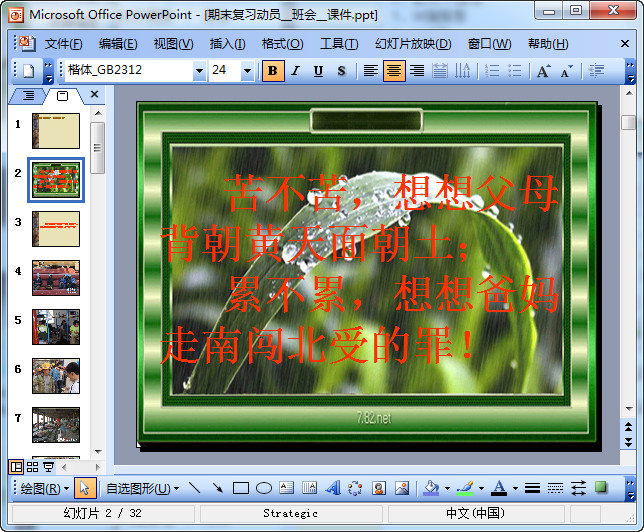Apply font color with A icon
Viewport: 644px width, 532px height.
pos(499,488)
